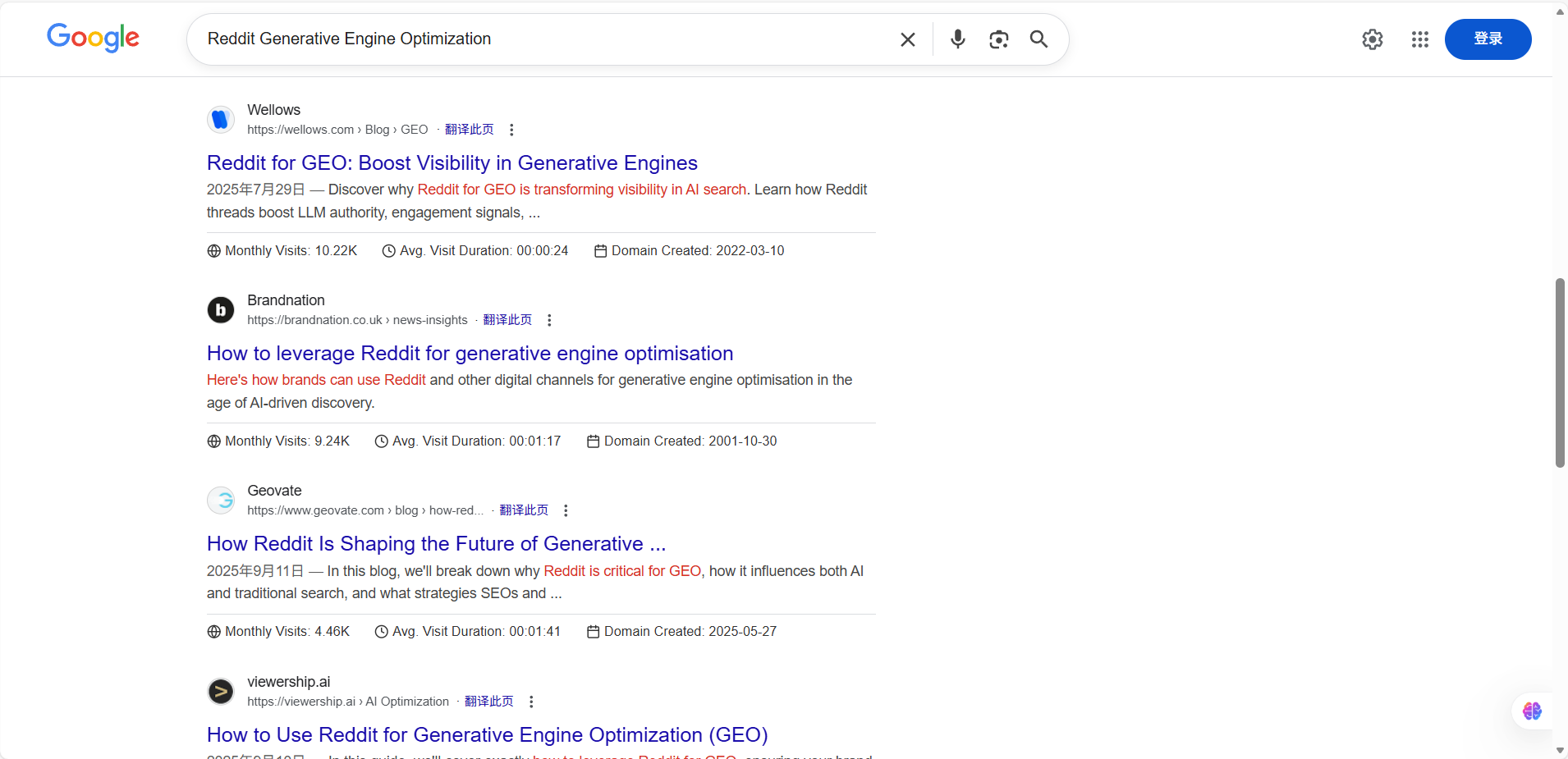Clear the search box text
1568x759 pixels.
[x=907, y=39]
